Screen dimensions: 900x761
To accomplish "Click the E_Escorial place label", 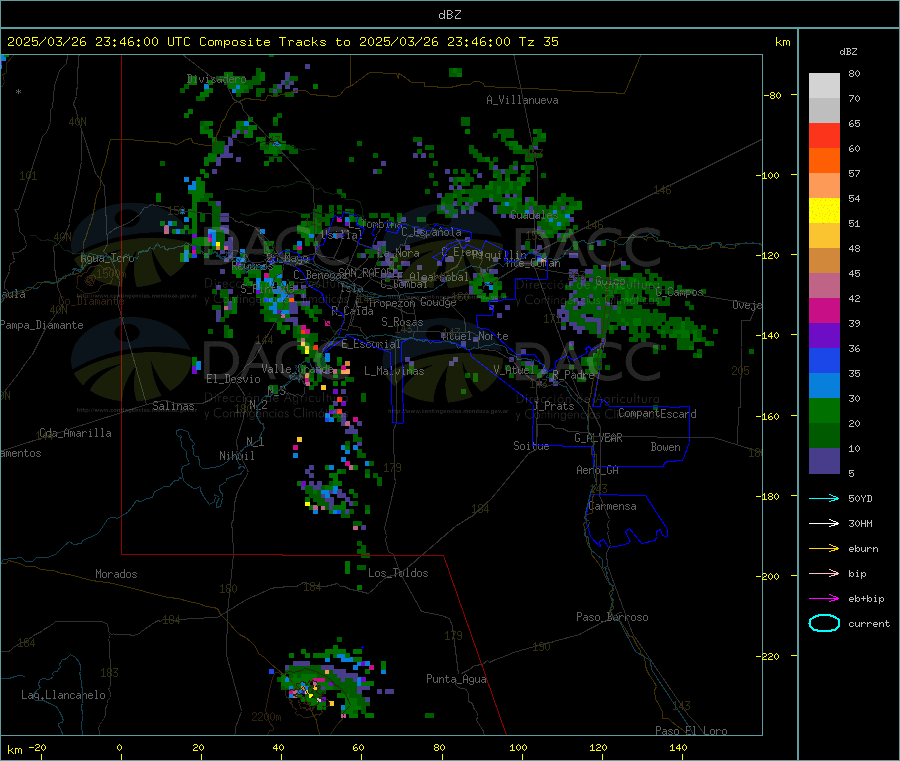I will pos(371,344).
